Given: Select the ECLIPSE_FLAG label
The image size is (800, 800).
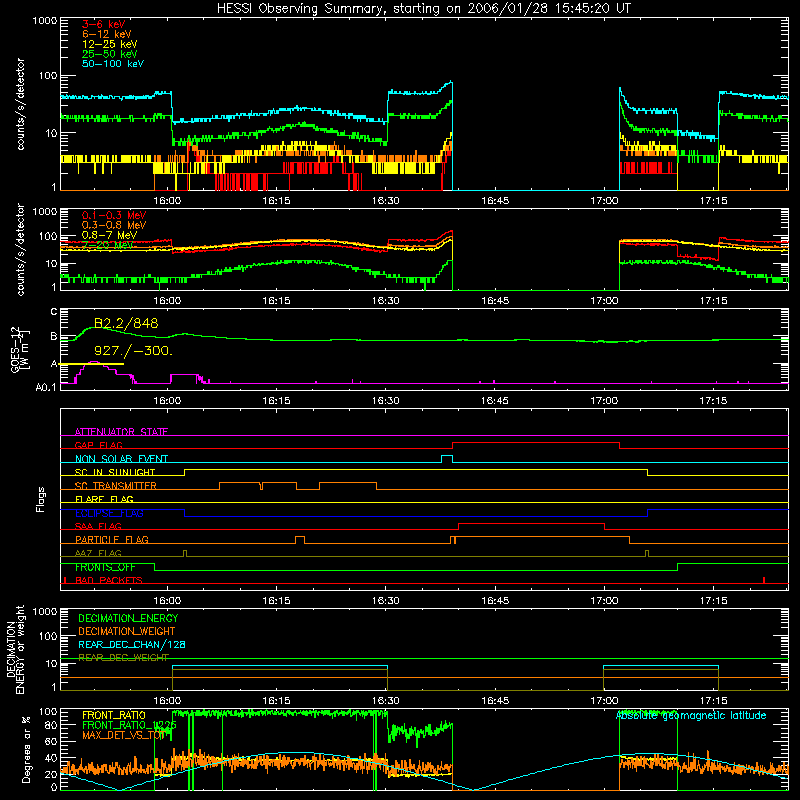Looking at the screenshot, I should click(x=109, y=513).
